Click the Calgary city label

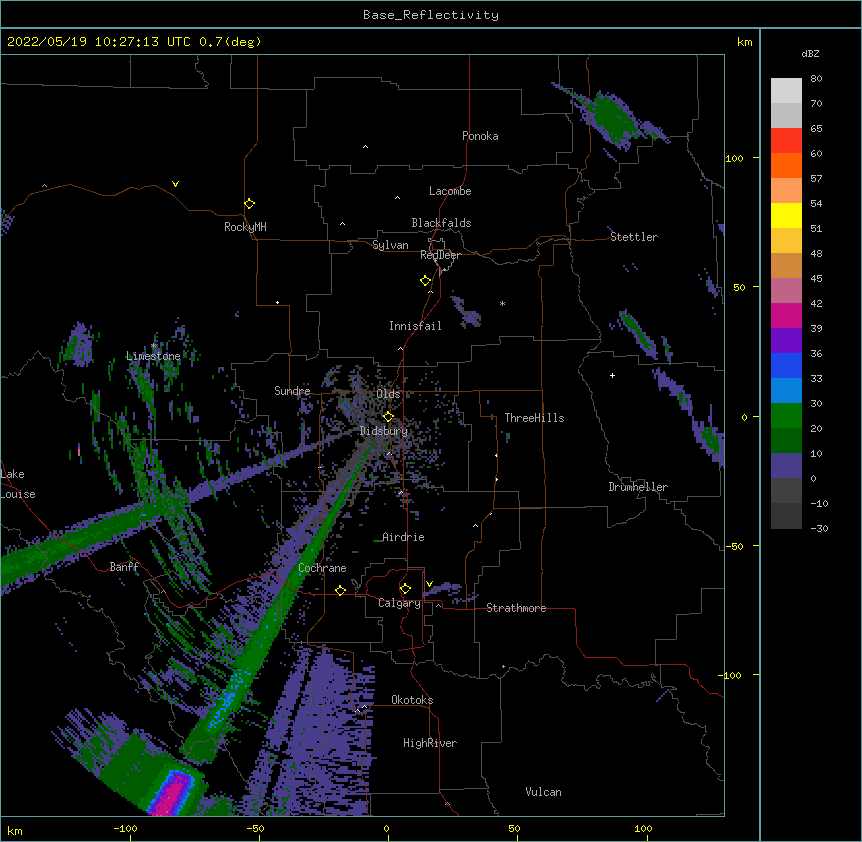coord(399,603)
